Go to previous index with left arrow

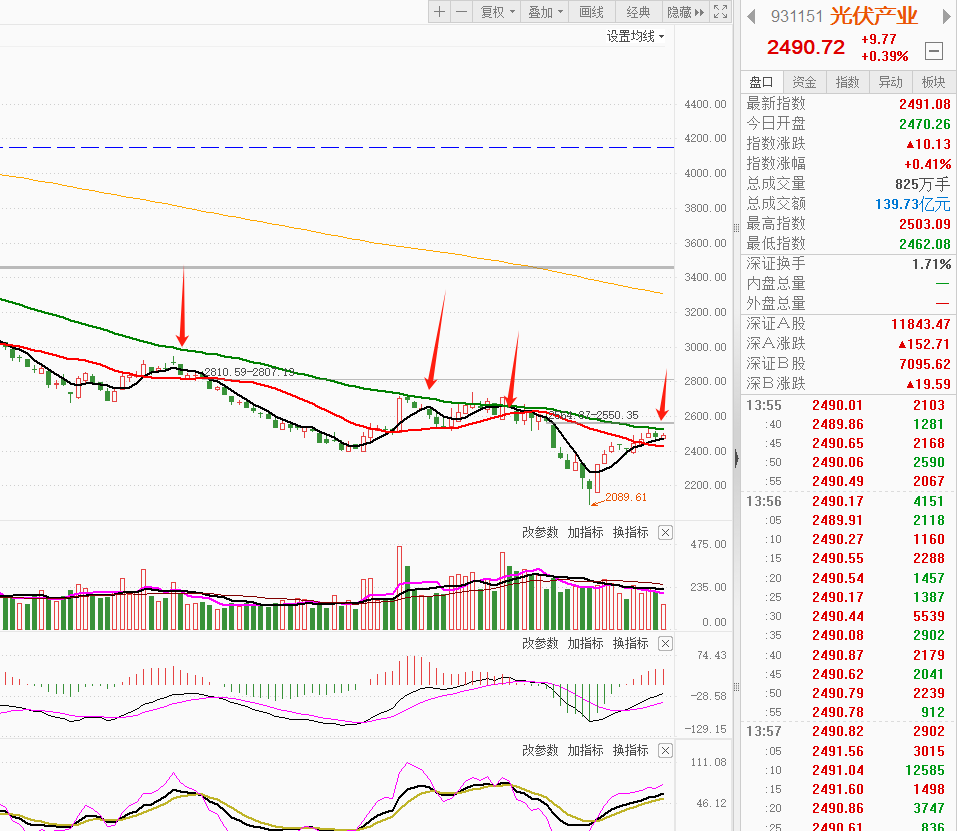pyautogui.click(x=752, y=16)
